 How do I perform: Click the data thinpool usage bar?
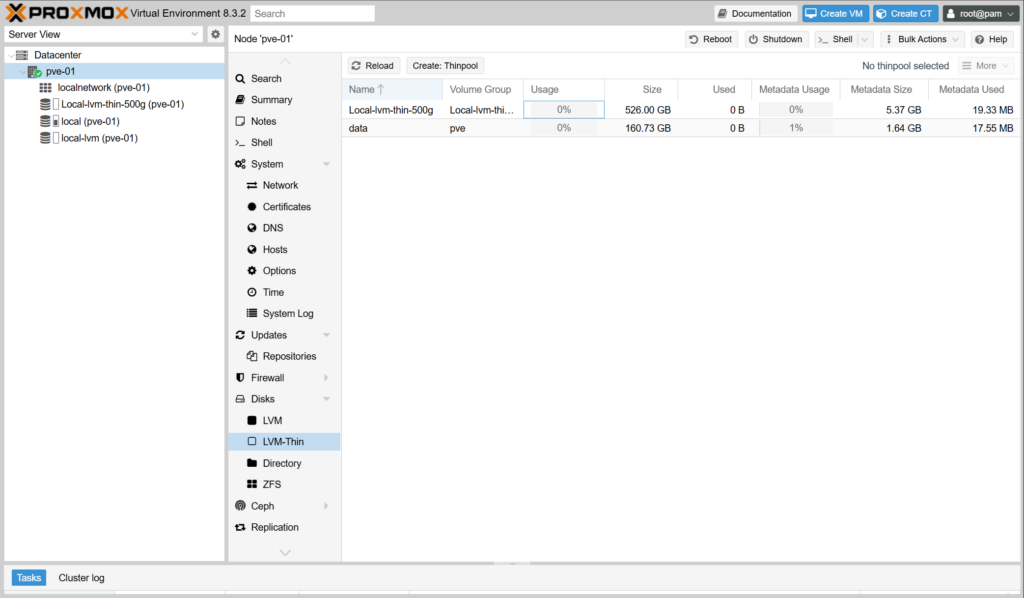563,129
